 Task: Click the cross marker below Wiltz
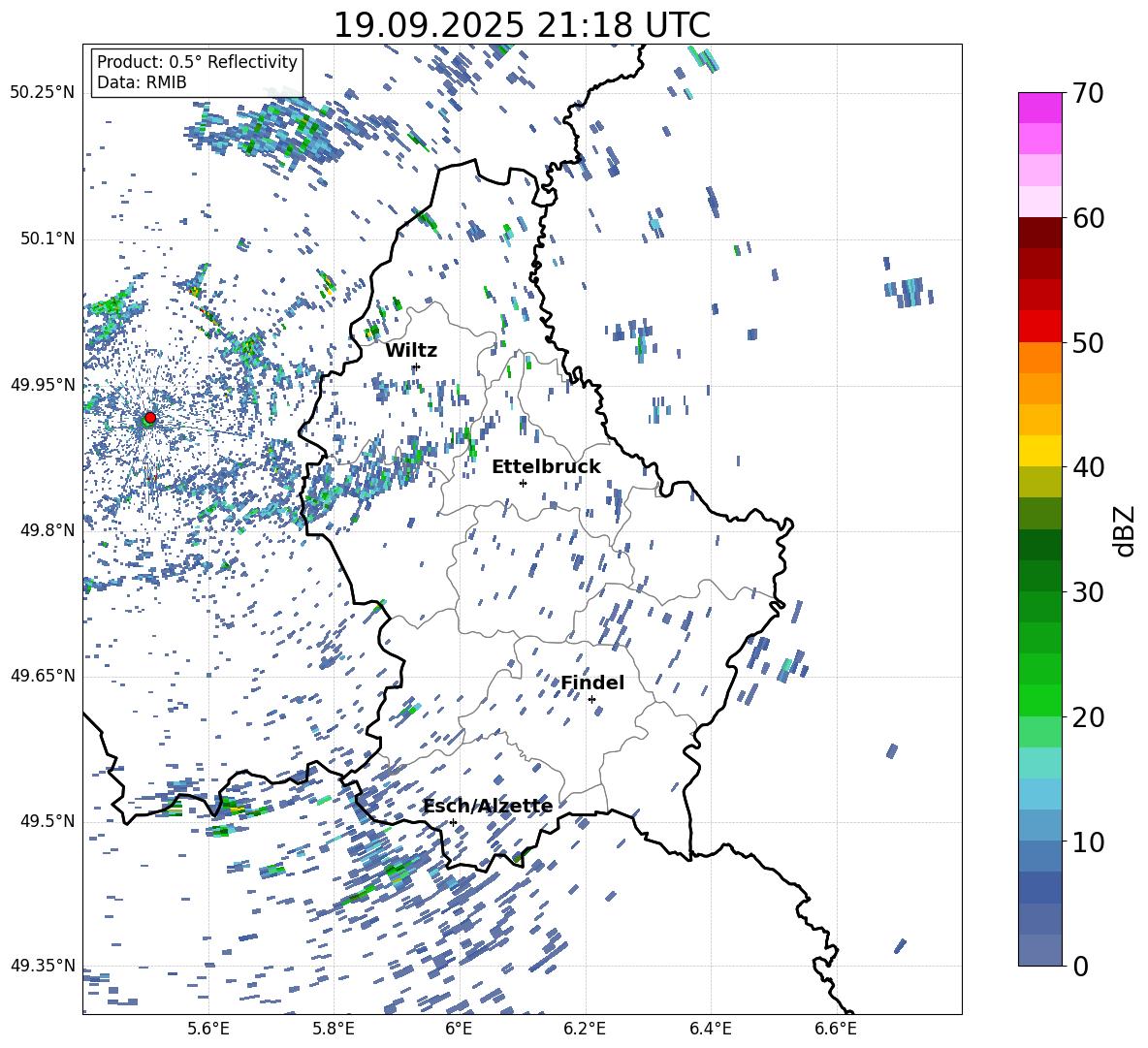(416, 366)
